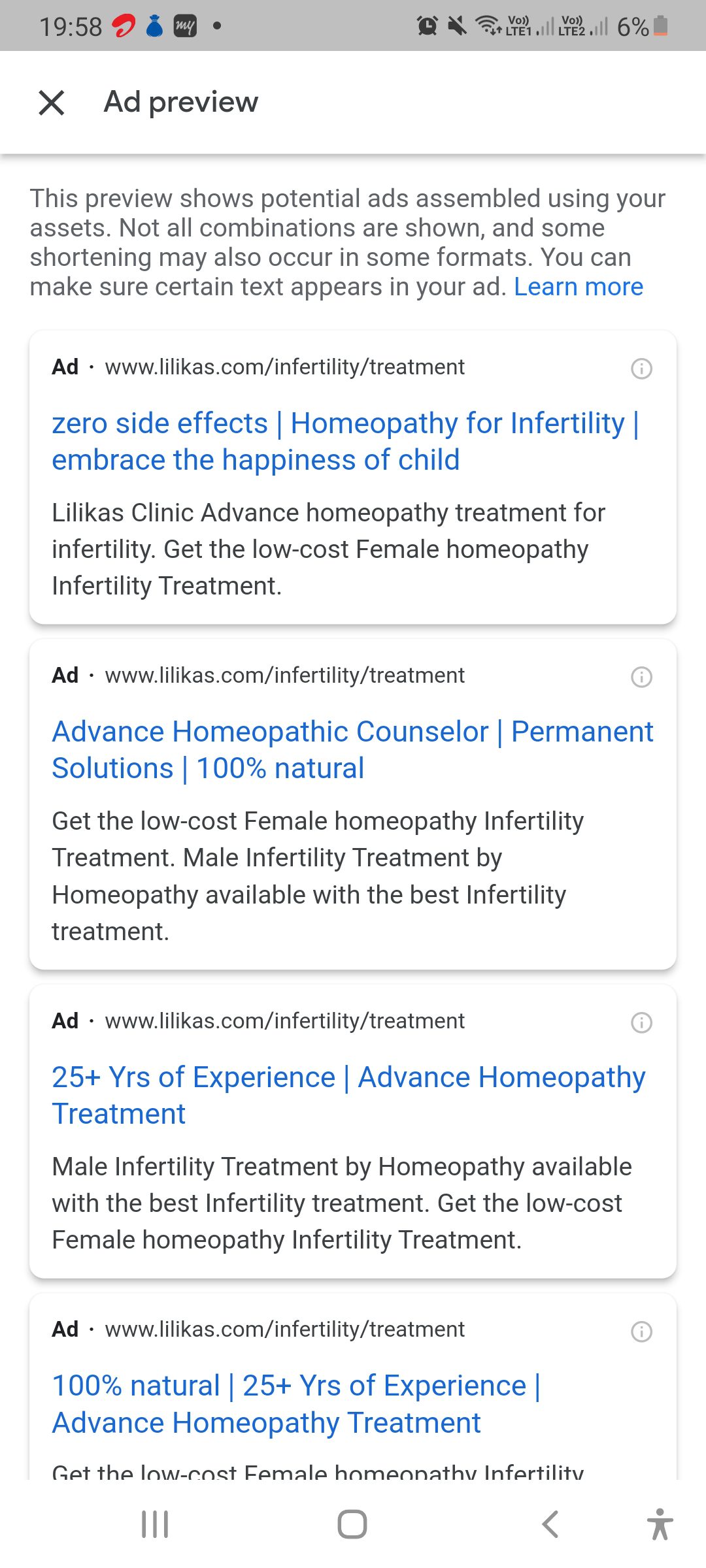The height and width of the screenshot is (1568, 706).
Task: Open '25+ Yrs of Experience' headline in third ad
Action: [348, 1095]
